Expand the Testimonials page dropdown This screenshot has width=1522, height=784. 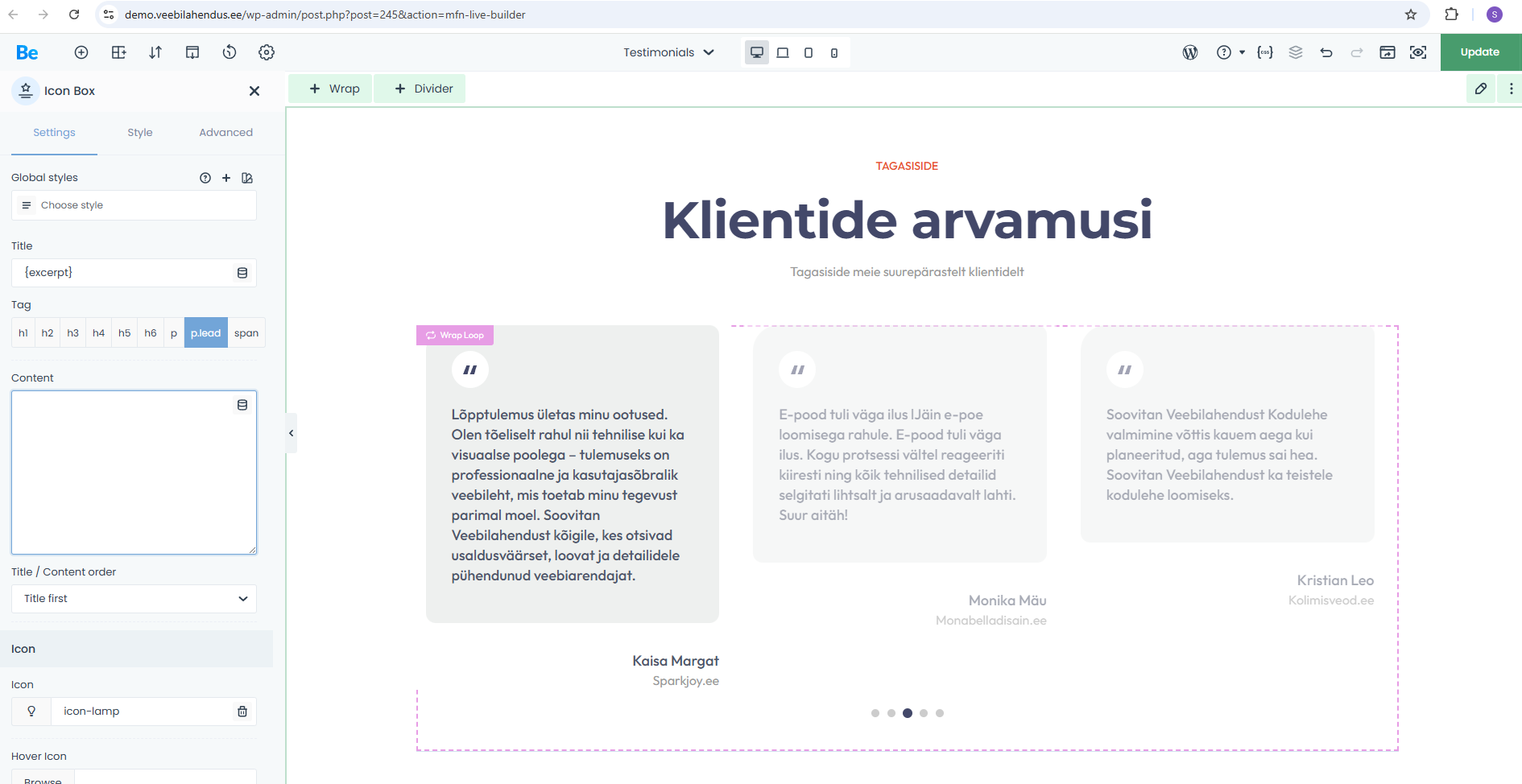[x=668, y=52]
